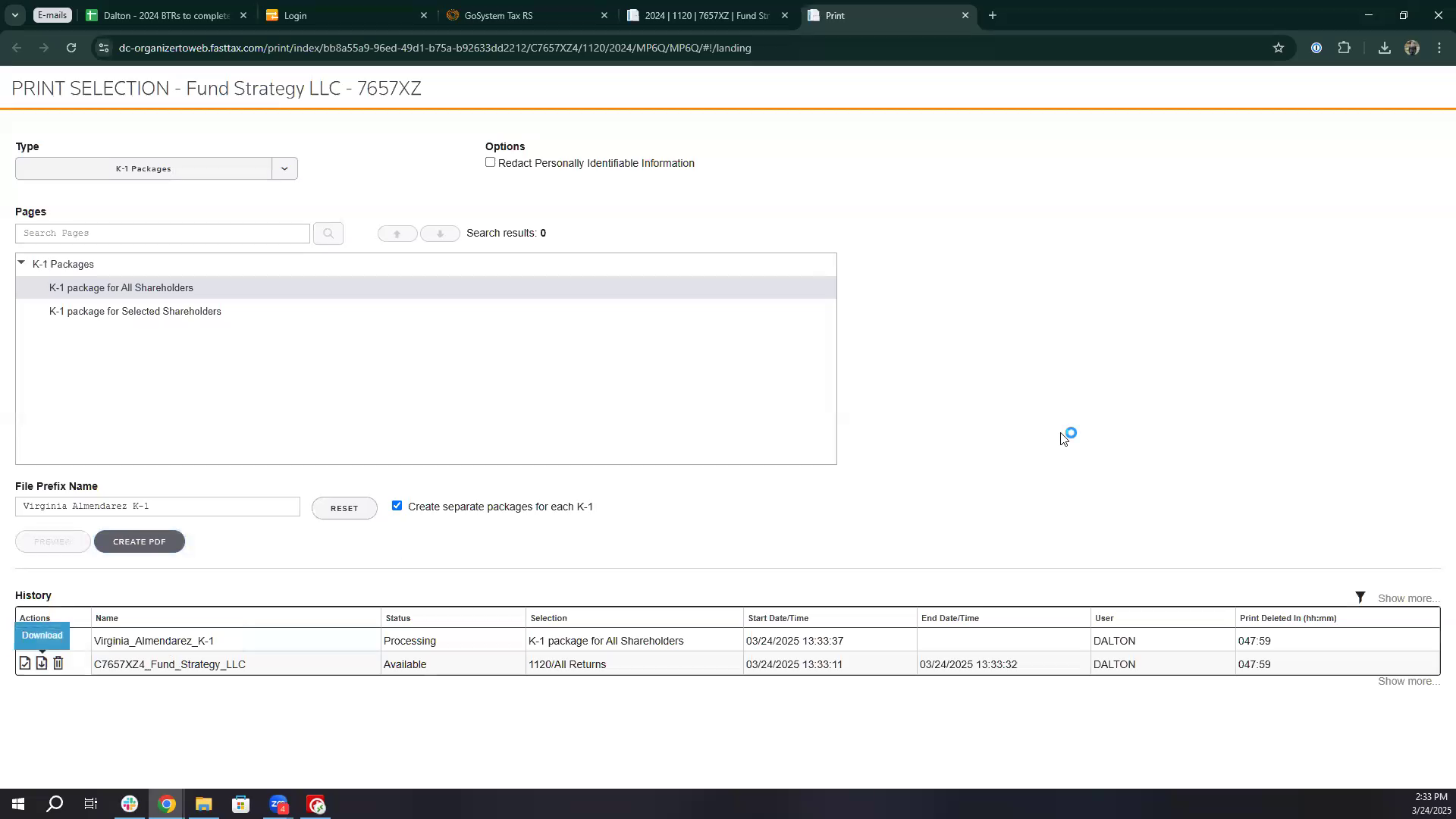Viewport: 1456px width, 819px height.
Task: Bookmark this page with the star icon
Action: pyautogui.click(x=1279, y=48)
